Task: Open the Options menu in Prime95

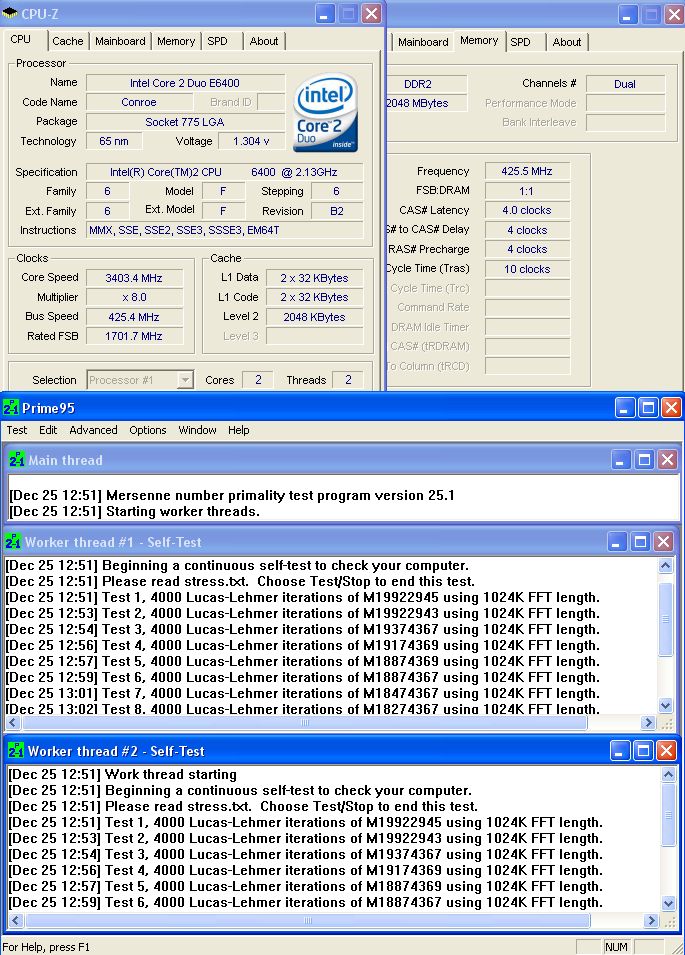Action: (x=148, y=430)
